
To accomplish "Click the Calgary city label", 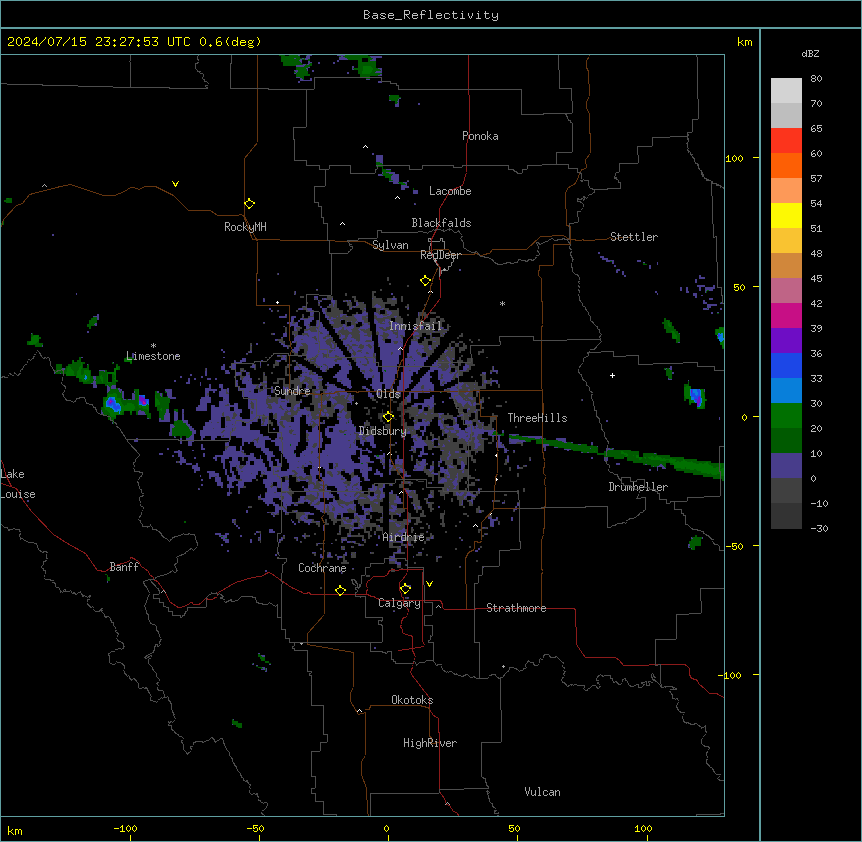I will point(399,603).
